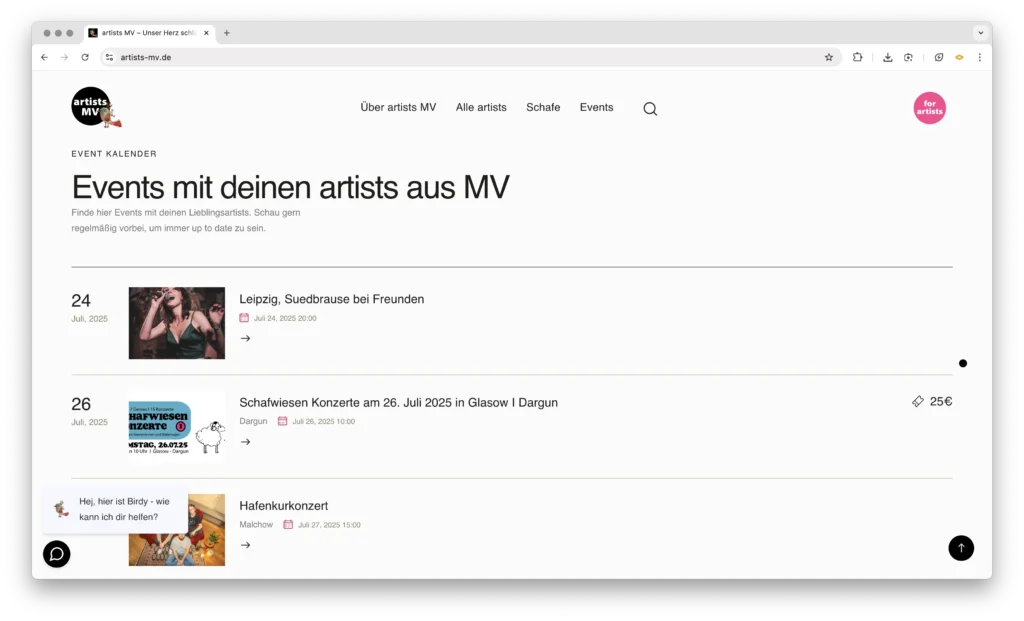The height and width of the screenshot is (621, 1024).
Task: Open the Hafenkurkonzert event link
Action: tap(284, 505)
